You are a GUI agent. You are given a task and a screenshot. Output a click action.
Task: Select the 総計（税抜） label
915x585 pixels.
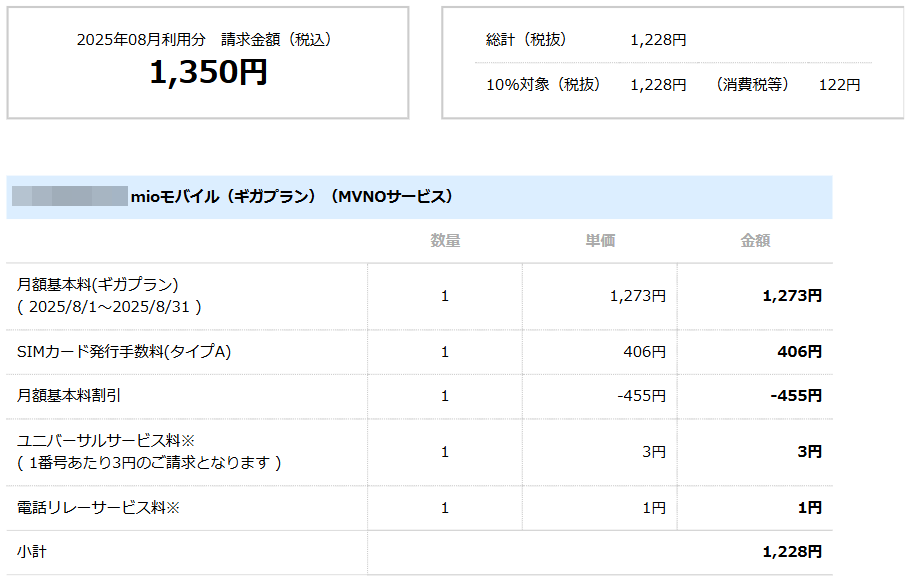click(526, 40)
